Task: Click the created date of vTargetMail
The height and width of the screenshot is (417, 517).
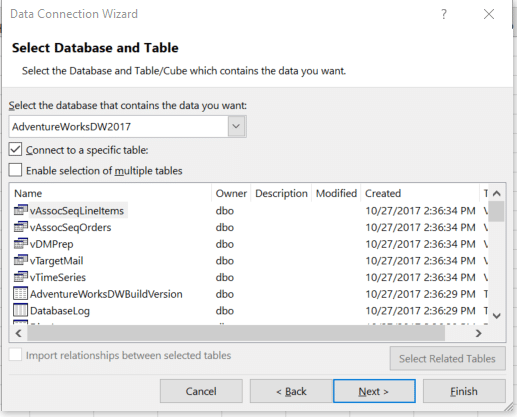Action: tap(420, 260)
